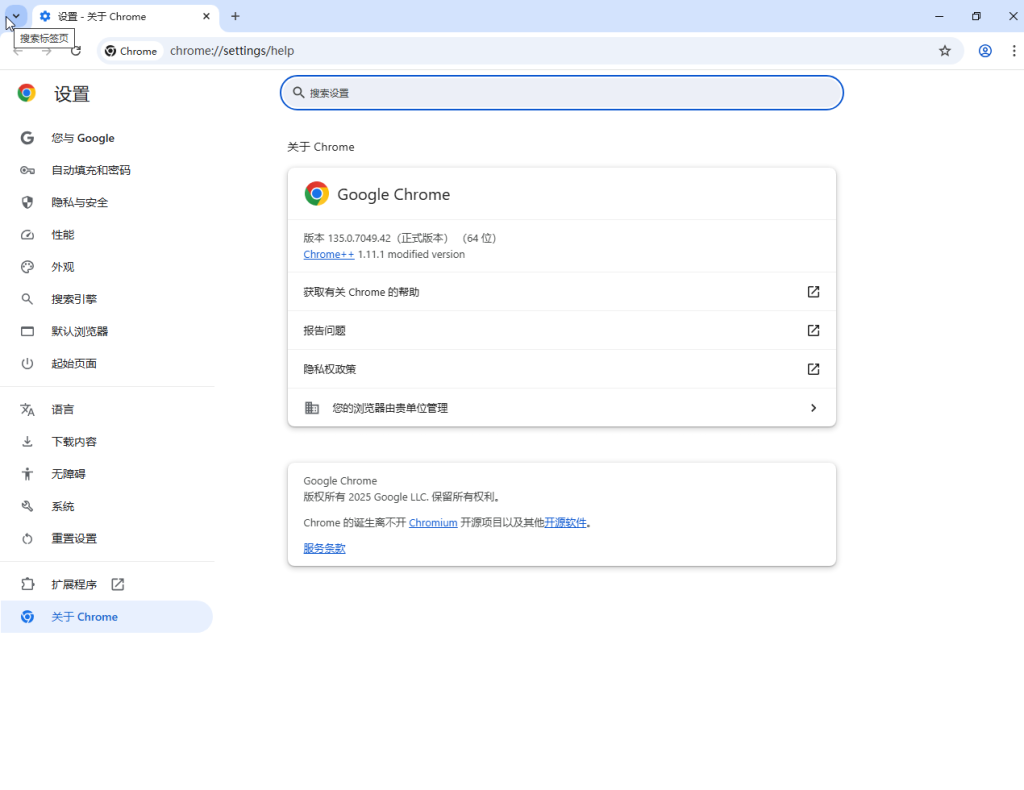The width and height of the screenshot is (1024, 790).
Task: Open the 外观 appearance settings
Action: pos(62,266)
